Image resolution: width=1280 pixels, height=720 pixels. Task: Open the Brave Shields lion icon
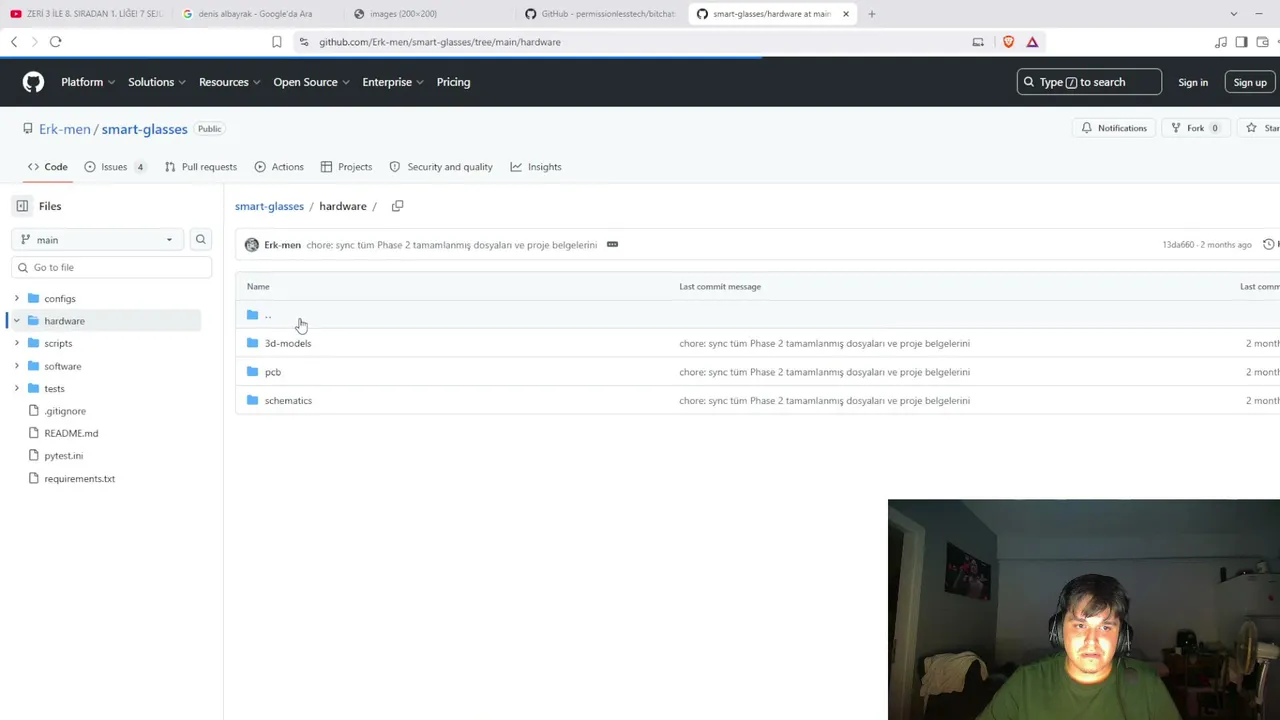[1008, 42]
